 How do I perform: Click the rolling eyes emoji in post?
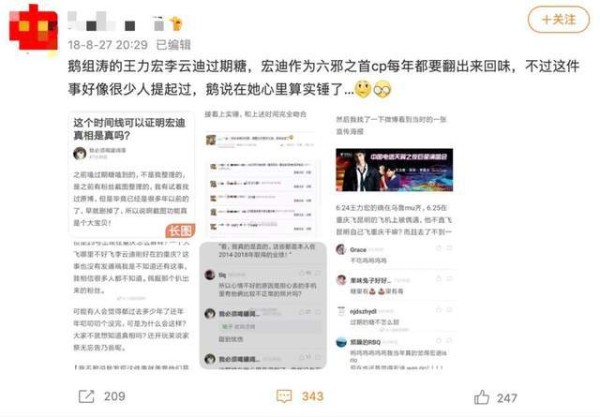[x=382, y=90]
